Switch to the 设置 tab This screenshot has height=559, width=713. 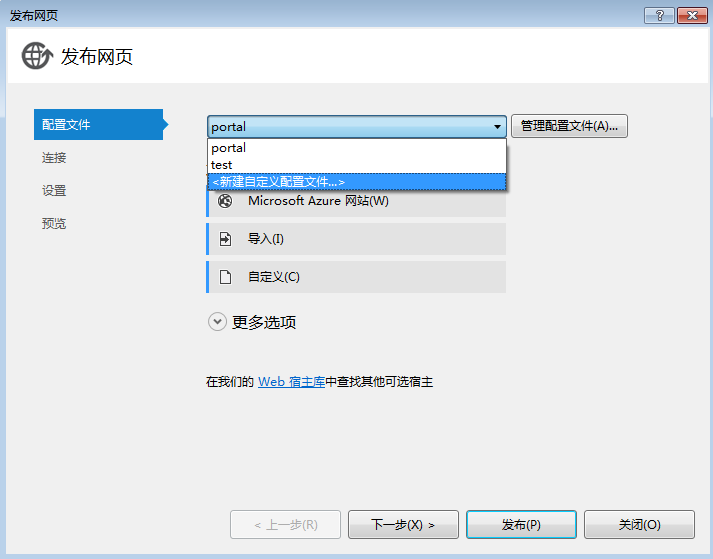54,190
